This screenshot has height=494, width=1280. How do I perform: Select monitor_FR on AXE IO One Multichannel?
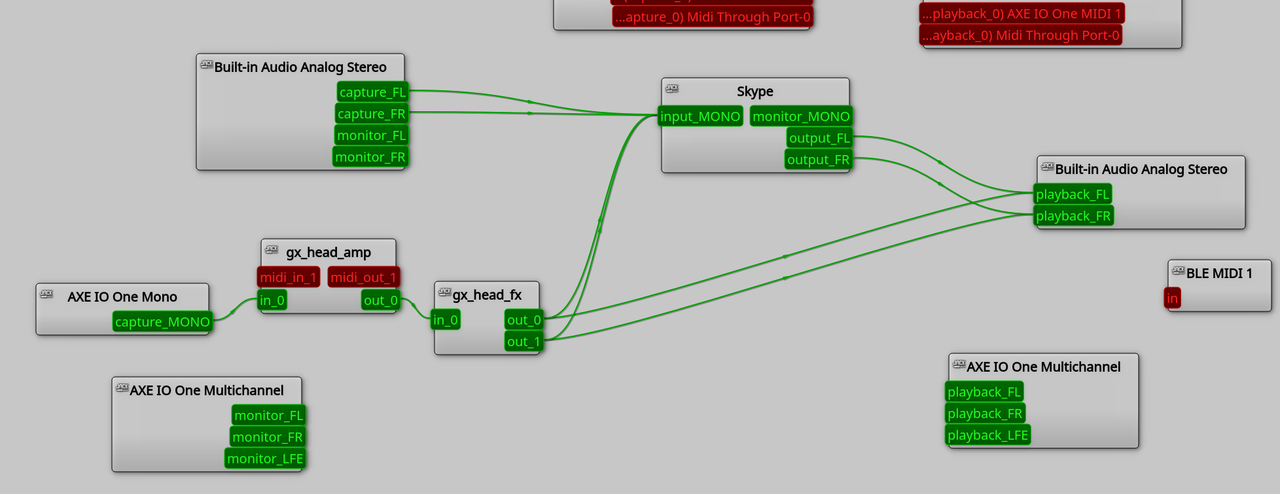tap(268, 437)
